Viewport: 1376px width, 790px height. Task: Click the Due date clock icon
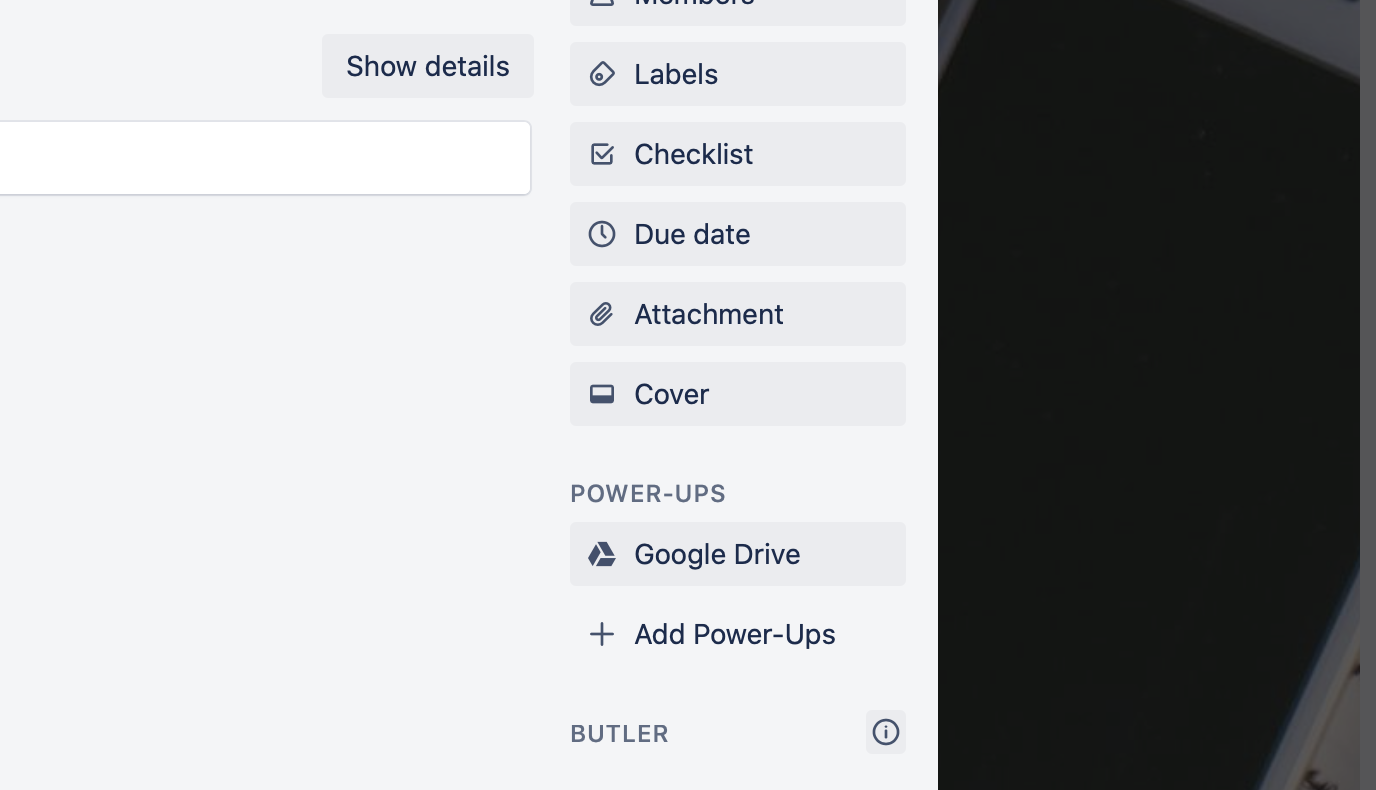601,234
